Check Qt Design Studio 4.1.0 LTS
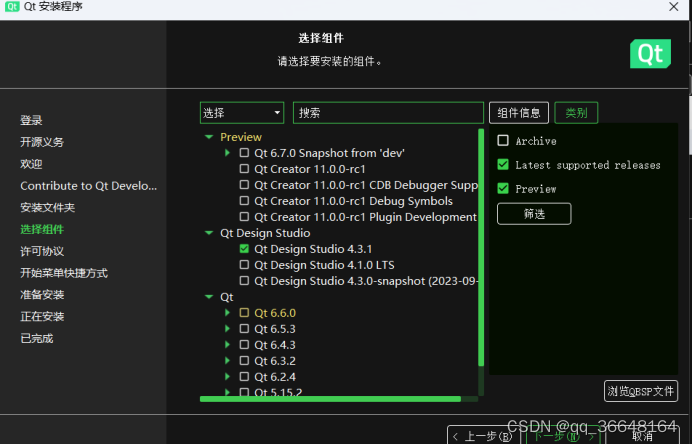This screenshot has width=693, height=445. pos(244,265)
